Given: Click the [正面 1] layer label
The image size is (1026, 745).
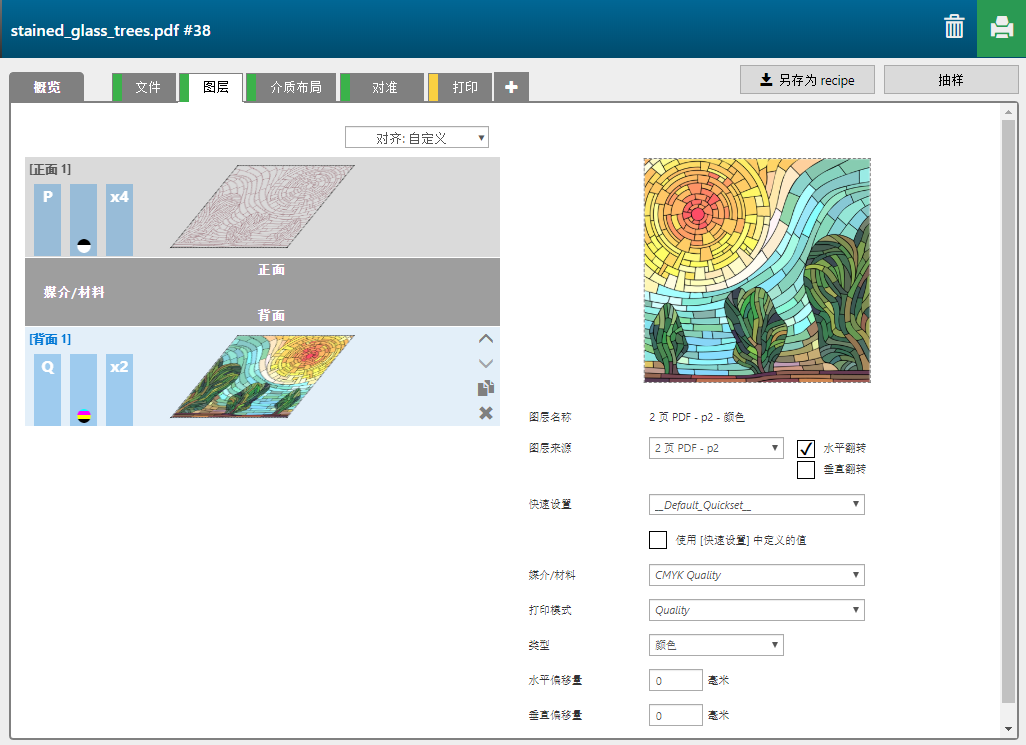Looking at the screenshot, I should click(50, 169).
